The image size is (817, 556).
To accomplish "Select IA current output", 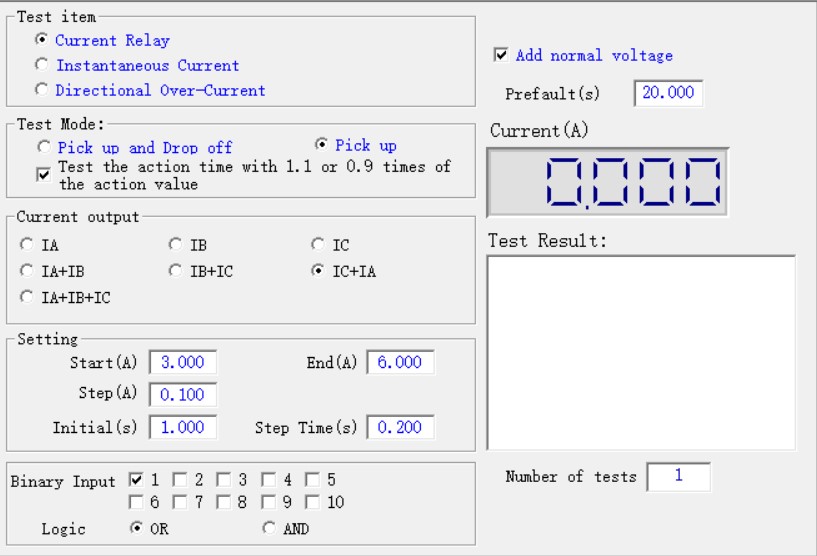I will click(26, 244).
